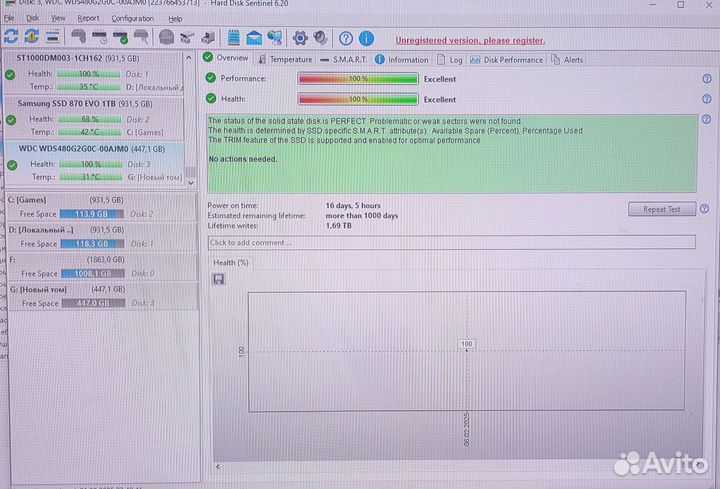Click the 'Click to add comment' field
This screenshot has width=720, height=489.
click(x=452, y=242)
